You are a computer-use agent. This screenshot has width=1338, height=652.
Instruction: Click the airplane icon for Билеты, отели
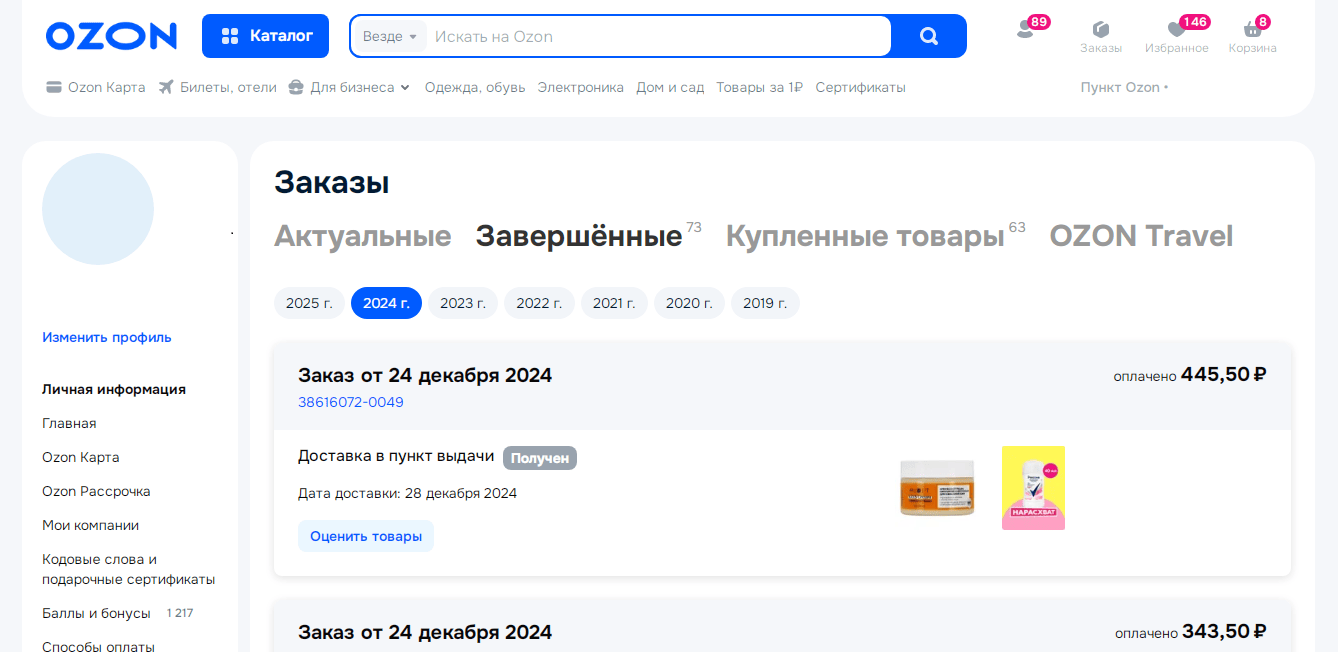point(166,87)
